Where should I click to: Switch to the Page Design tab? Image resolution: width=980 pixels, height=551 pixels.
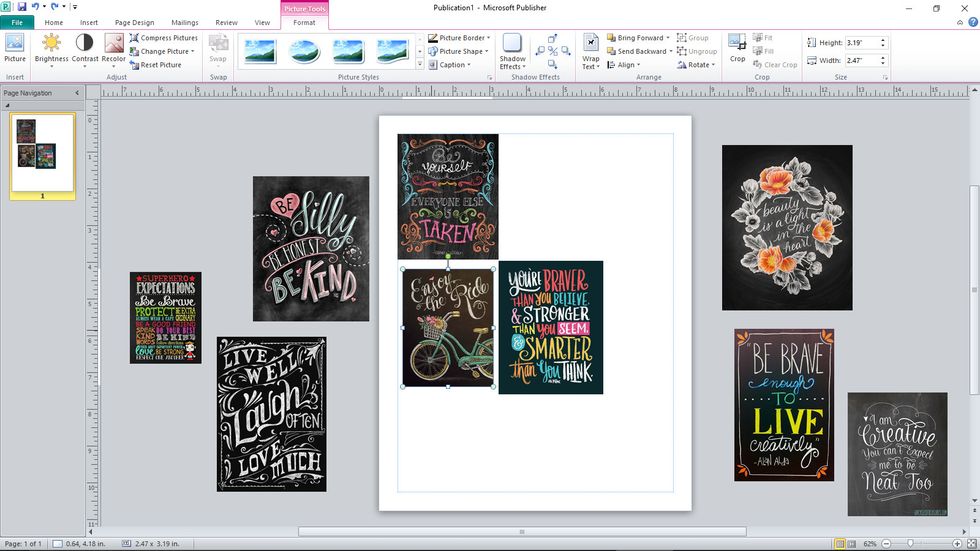134,22
